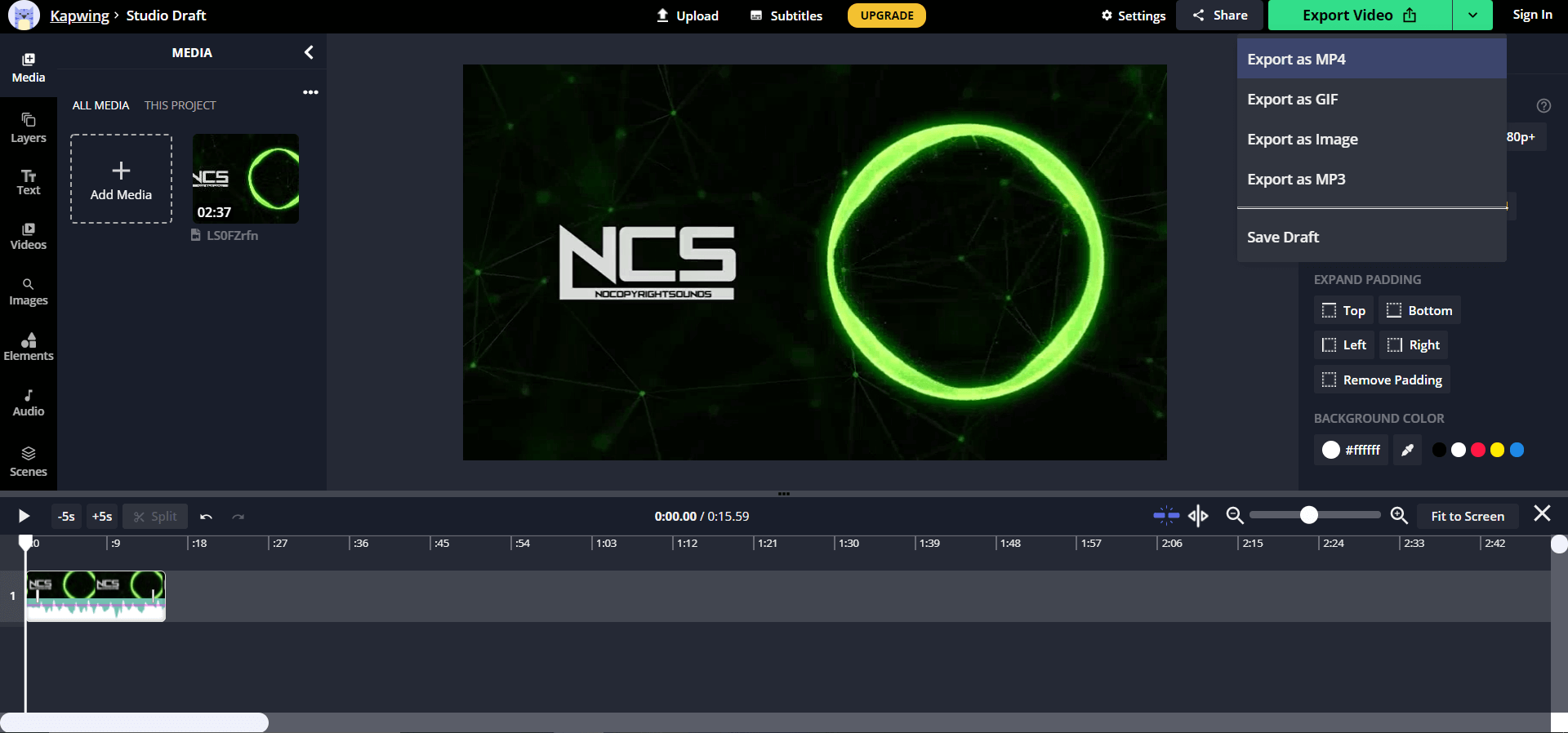Switch to THIS PROJECT tab

180,105
